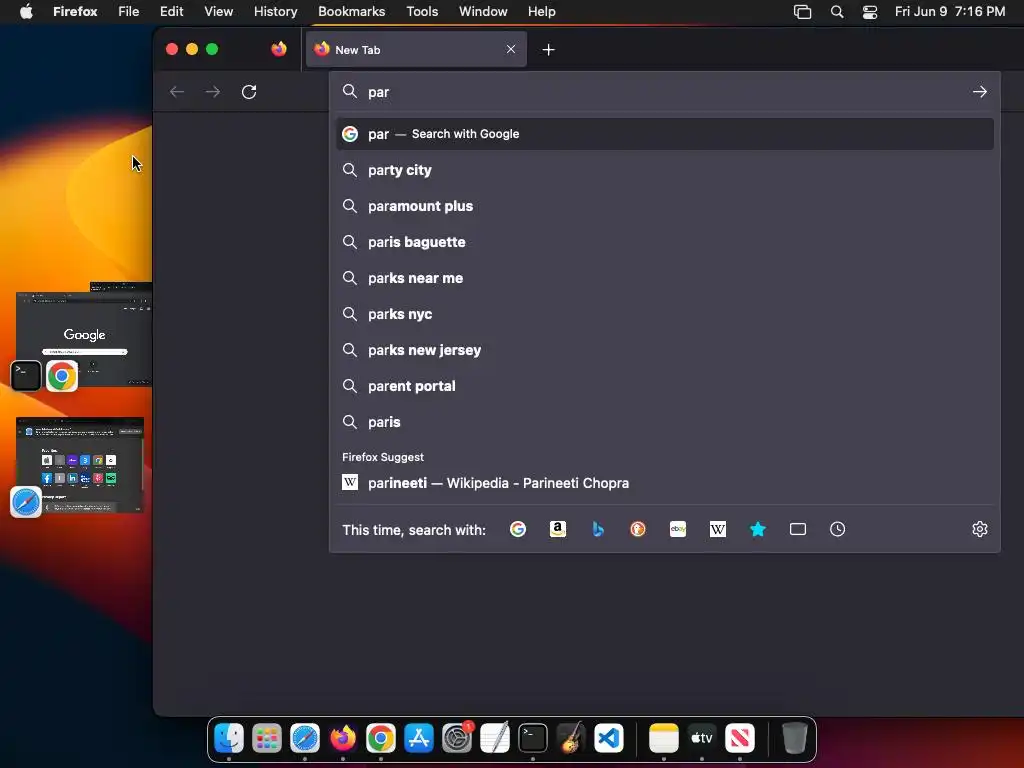Viewport: 1024px width, 768px height.
Task: Open Finder from the Dock
Action: point(229,738)
